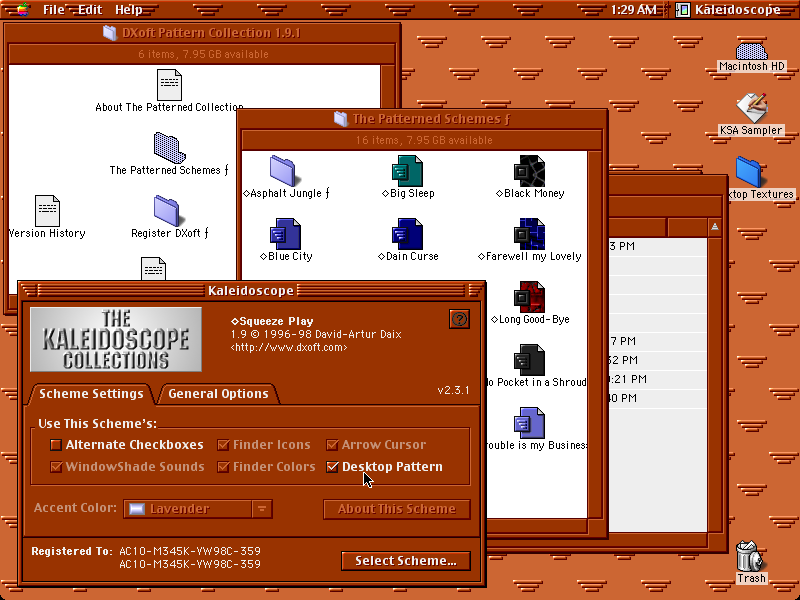Open the File menu

54,10
